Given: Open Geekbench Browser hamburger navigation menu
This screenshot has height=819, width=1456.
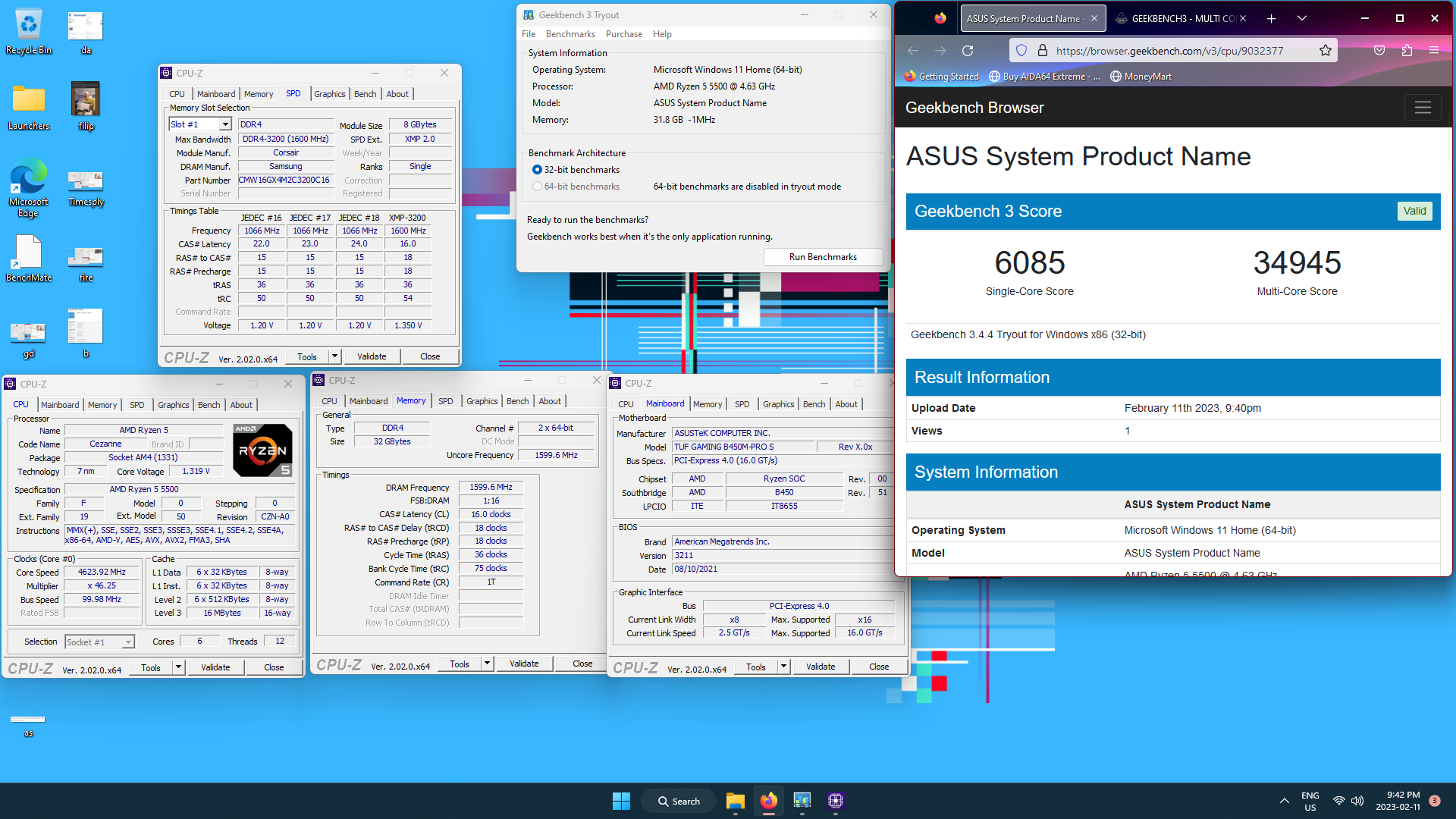Looking at the screenshot, I should point(1423,107).
